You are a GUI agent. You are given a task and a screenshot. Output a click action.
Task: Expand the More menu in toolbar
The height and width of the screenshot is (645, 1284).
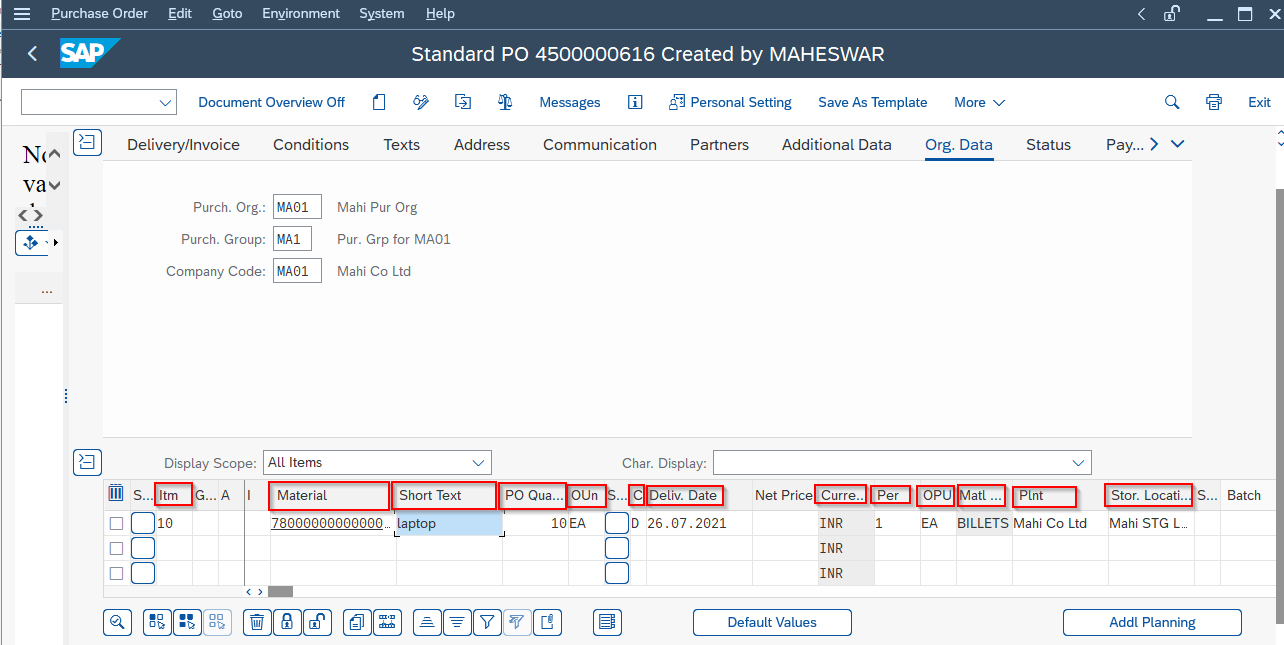pyautogui.click(x=979, y=102)
